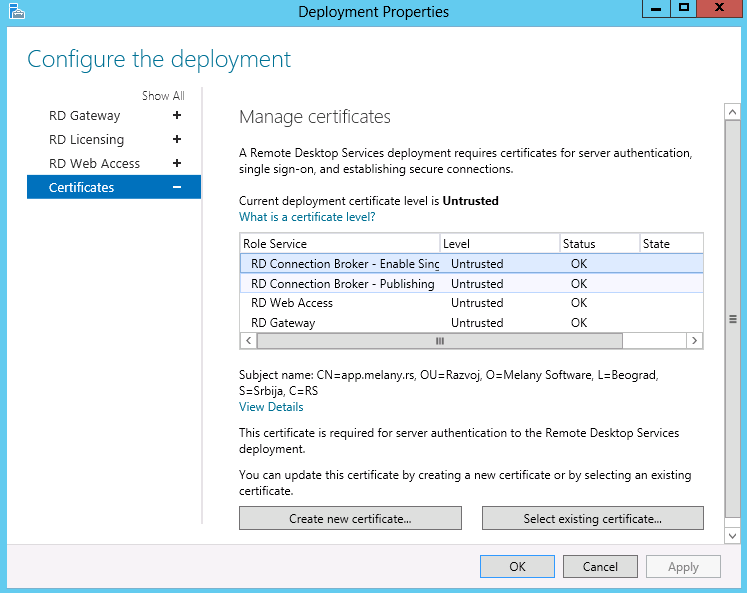Sort by Role Service column header
The height and width of the screenshot is (593, 747).
(340, 243)
